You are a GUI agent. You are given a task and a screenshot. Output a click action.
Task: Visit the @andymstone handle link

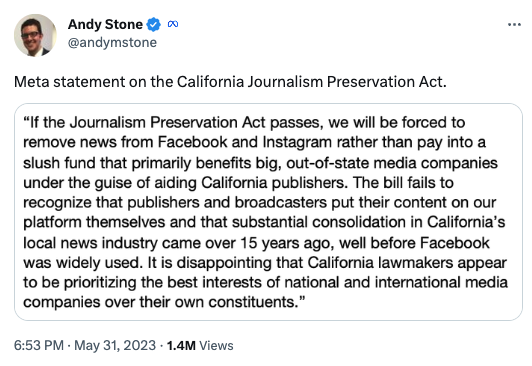click(x=112, y=43)
